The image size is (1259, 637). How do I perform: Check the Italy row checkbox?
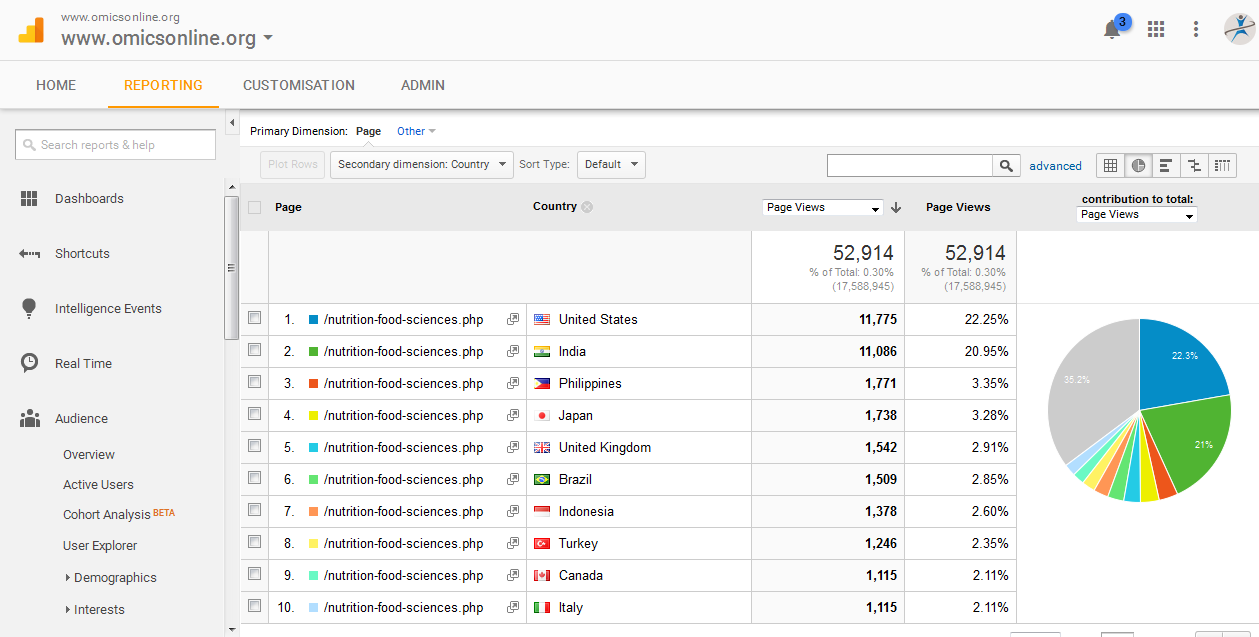254,606
